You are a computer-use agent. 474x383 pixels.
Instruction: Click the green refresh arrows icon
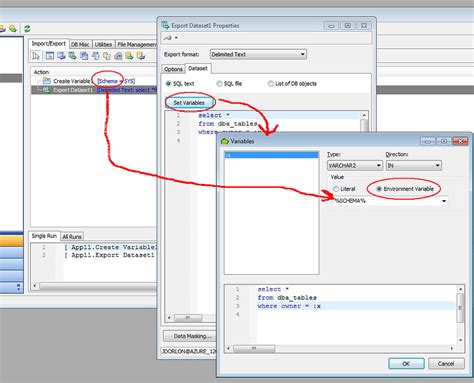(27, 29)
